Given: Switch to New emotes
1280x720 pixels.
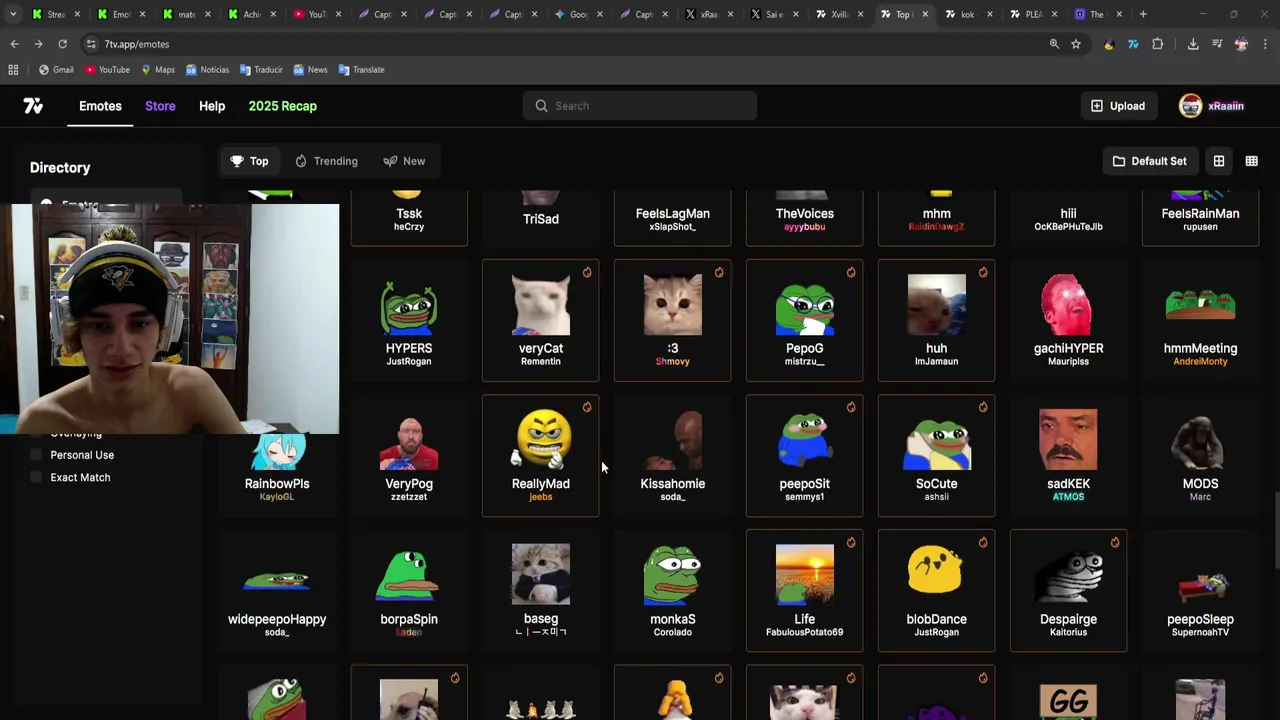Looking at the screenshot, I should (404, 161).
